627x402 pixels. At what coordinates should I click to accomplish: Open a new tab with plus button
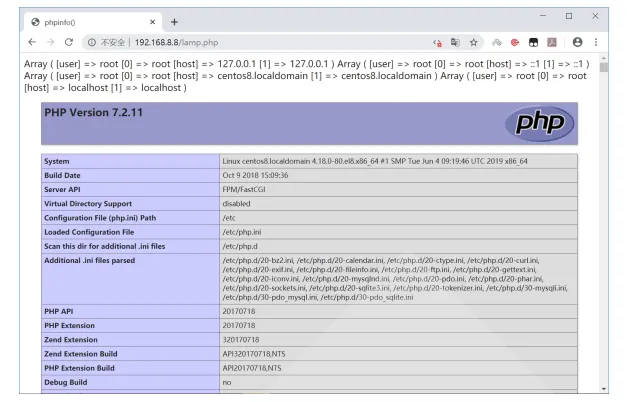point(174,22)
